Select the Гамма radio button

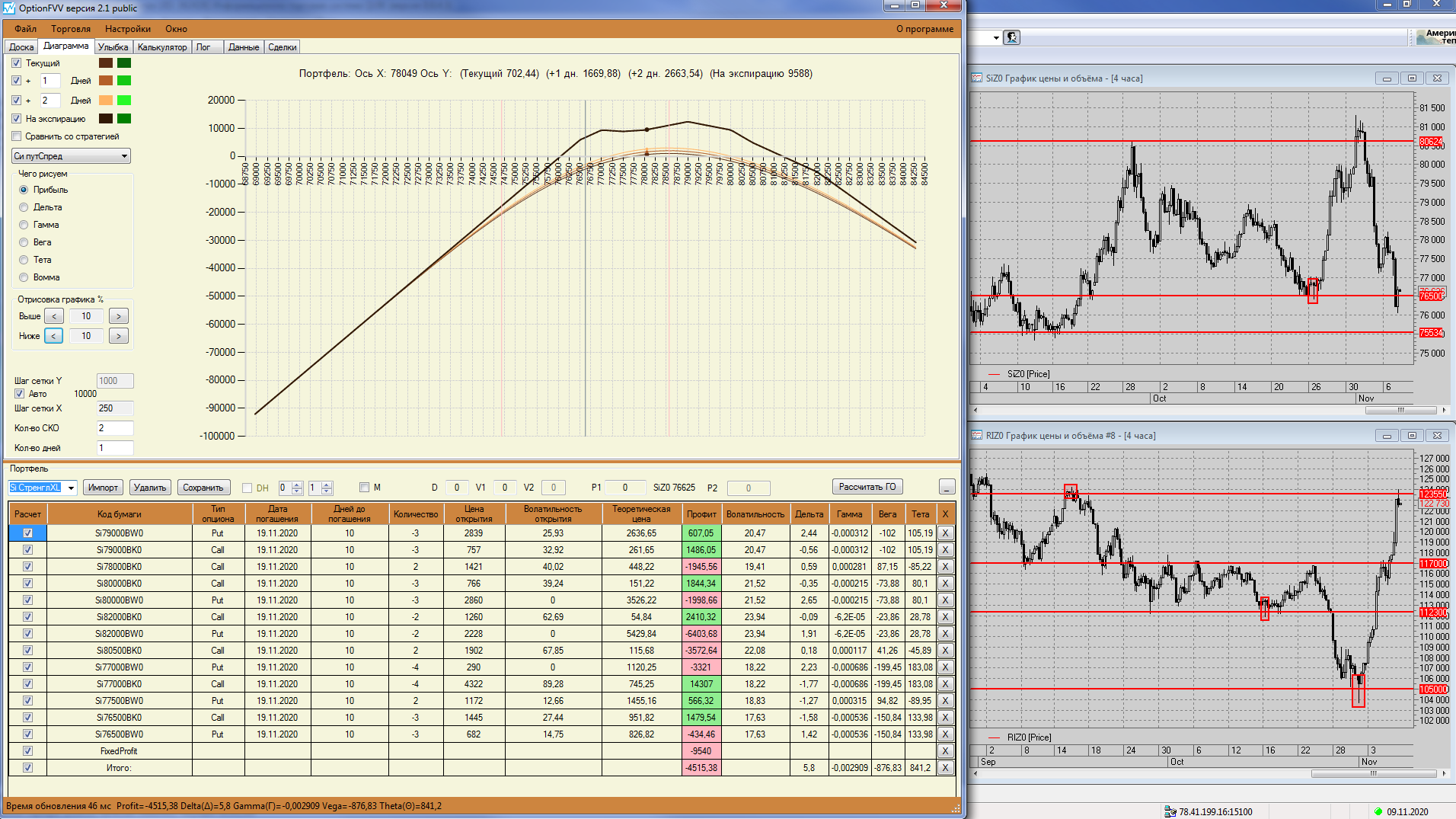click(24, 225)
